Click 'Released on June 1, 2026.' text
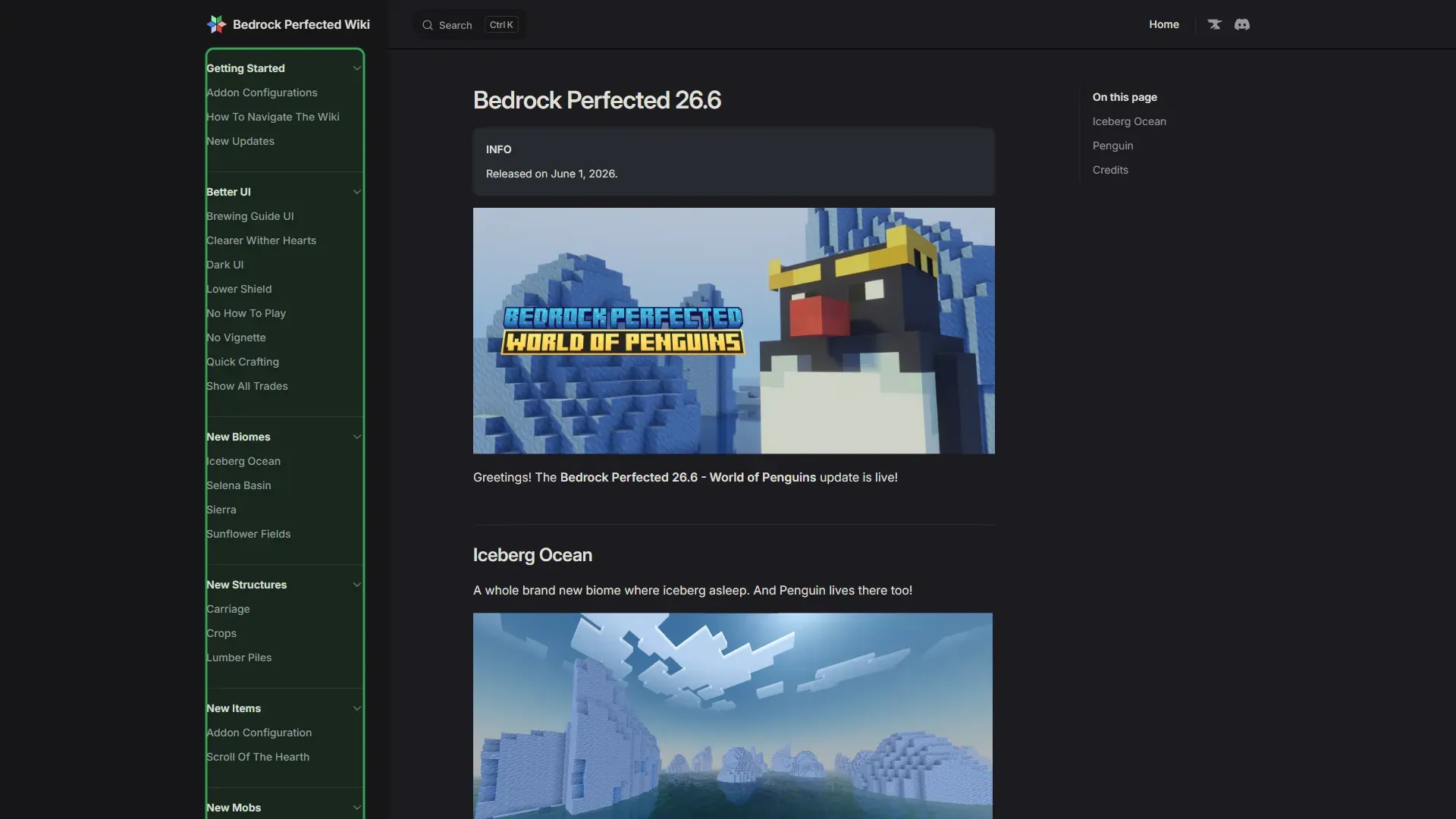 coord(551,174)
